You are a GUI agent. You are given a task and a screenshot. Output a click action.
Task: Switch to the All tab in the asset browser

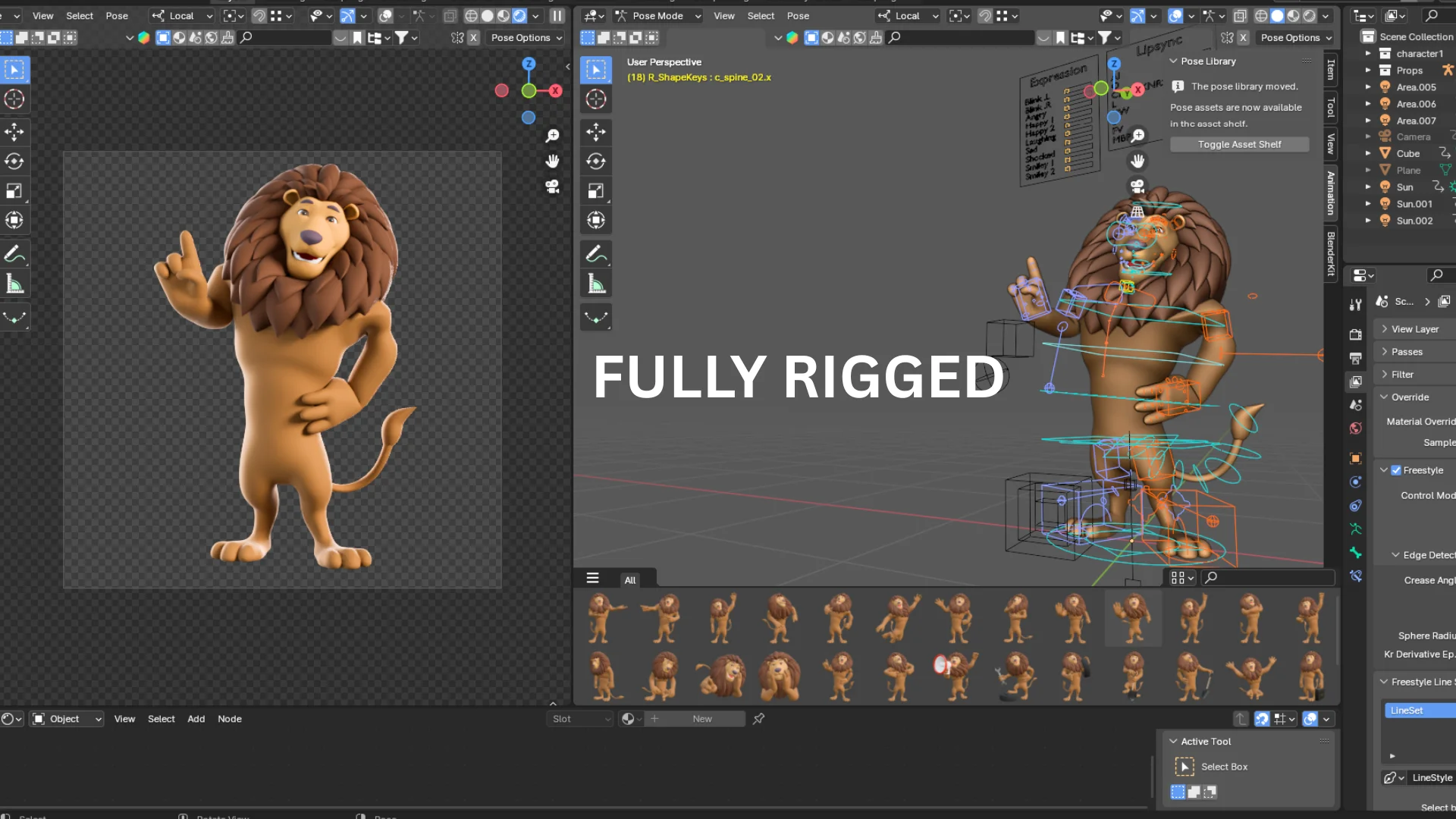click(x=629, y=579)
